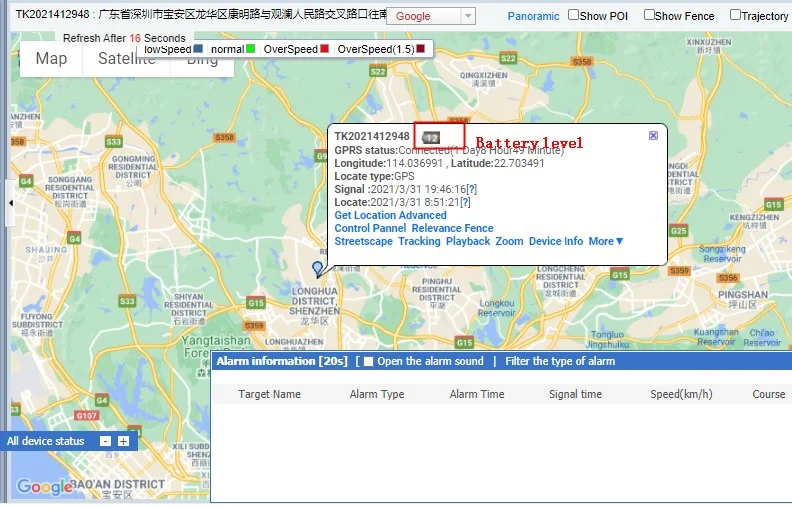792x508 pixels.
Task: Click the normal green legend swatch
Action: pyautogui.click(x=250, y=48)
